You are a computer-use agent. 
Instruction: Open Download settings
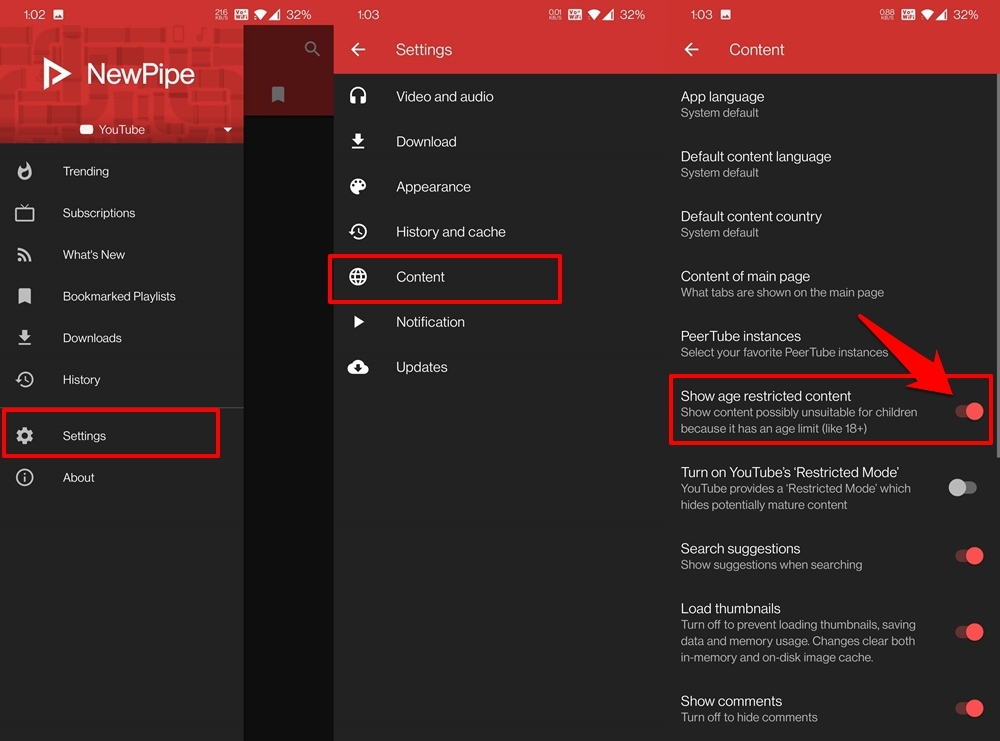[x=500, y=141]
